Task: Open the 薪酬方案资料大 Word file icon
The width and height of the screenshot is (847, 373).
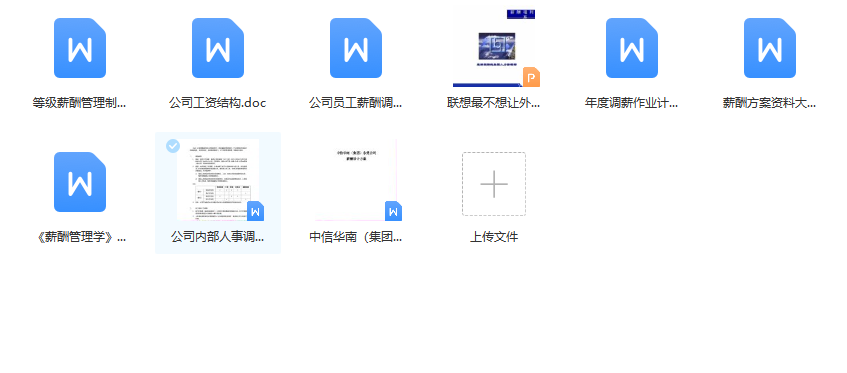Action: coord(770,48)
